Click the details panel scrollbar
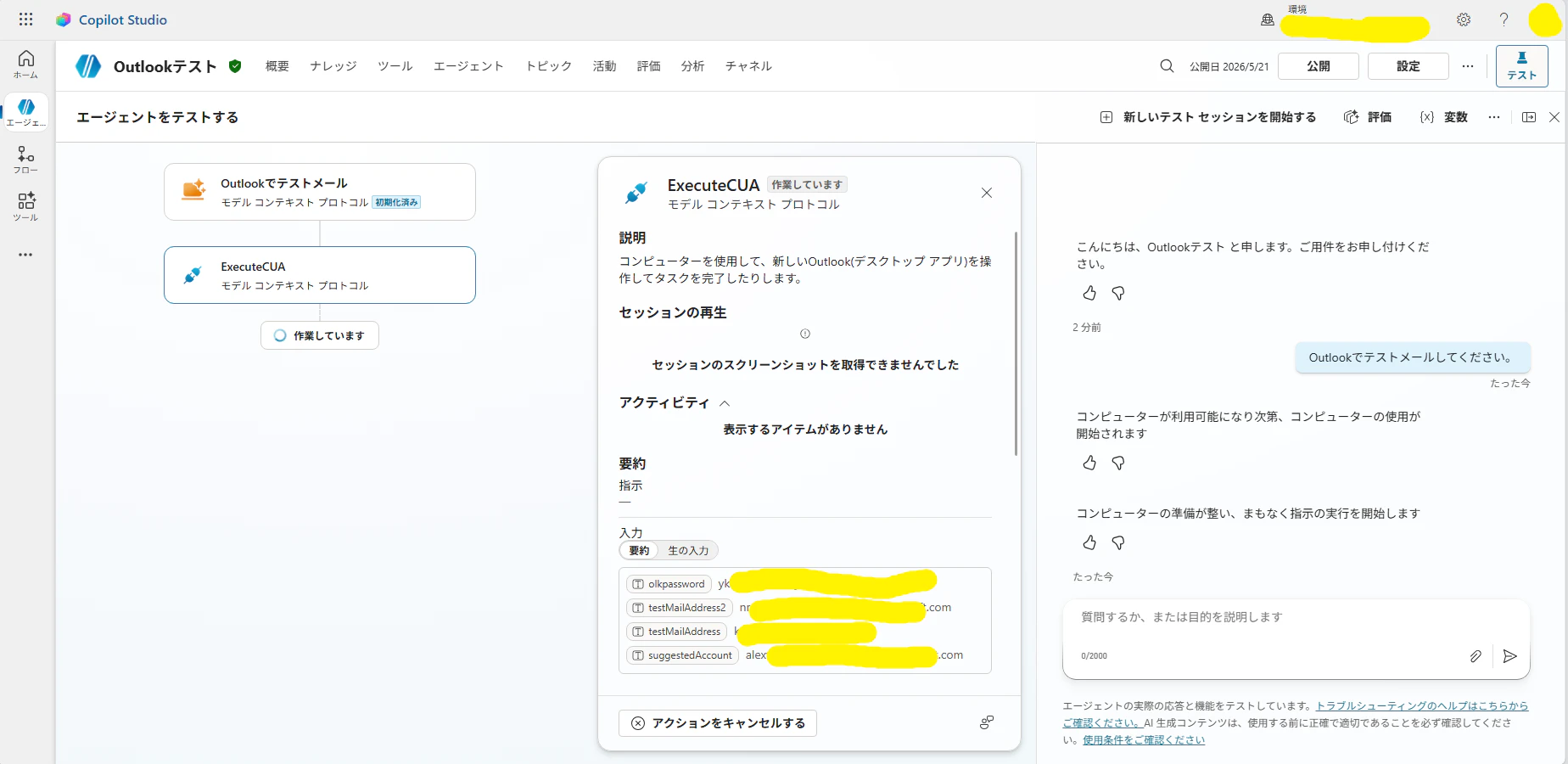Image resolution: width=1568 pixels, height=764 pixels. tap(1015, 343)
